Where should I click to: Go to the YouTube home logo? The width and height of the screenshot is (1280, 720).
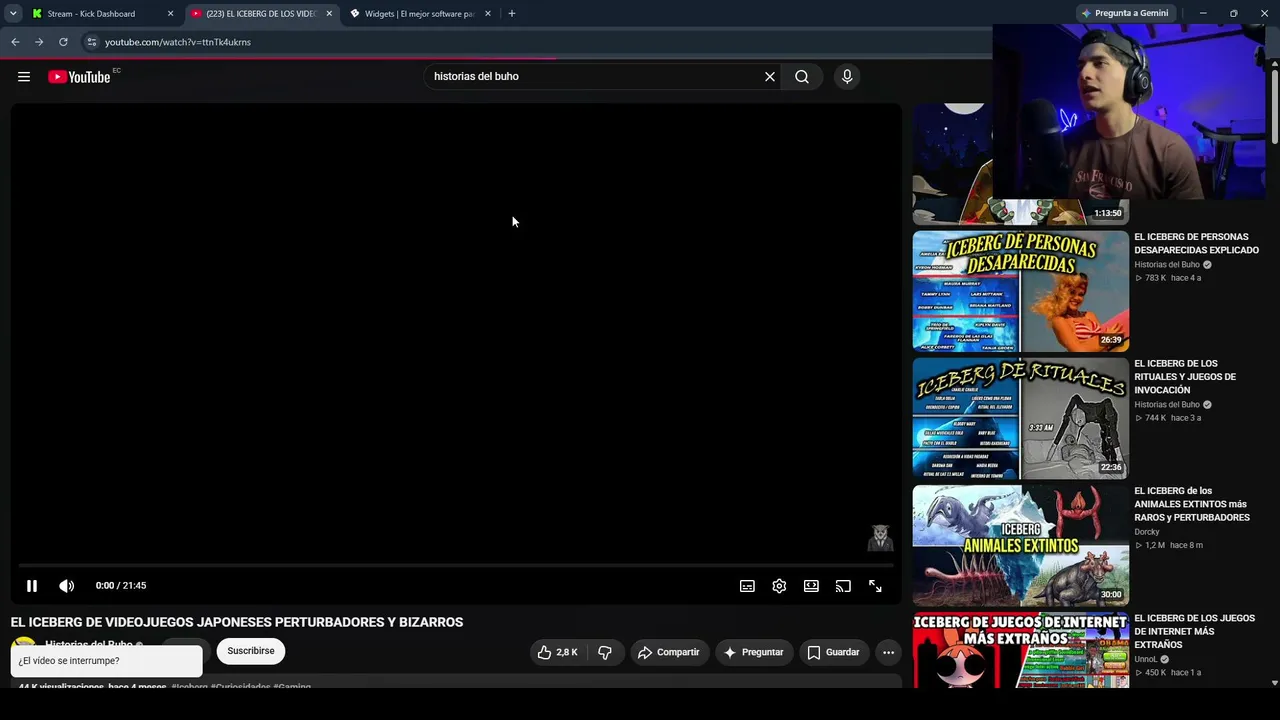click(x=79, y=77)
